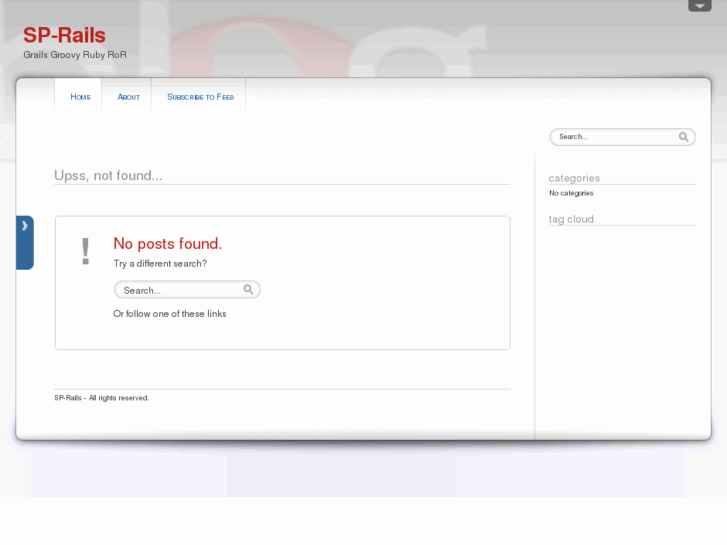Click the sidebar search magnifier icon
The image size is (727, 545).
point(683,137)
